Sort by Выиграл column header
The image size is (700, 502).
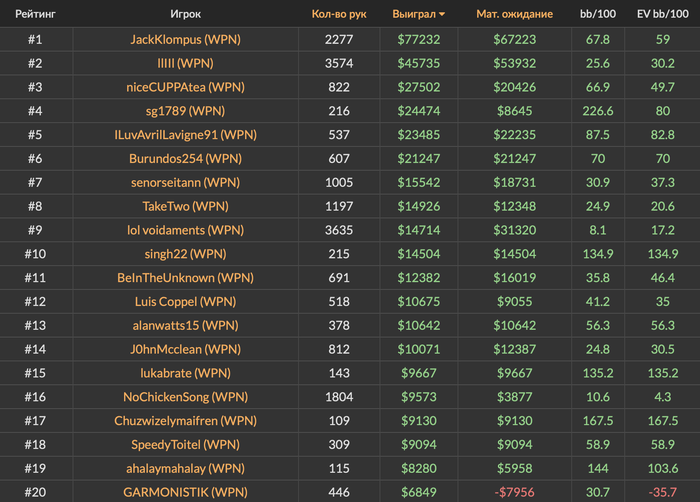coord(414,14)
